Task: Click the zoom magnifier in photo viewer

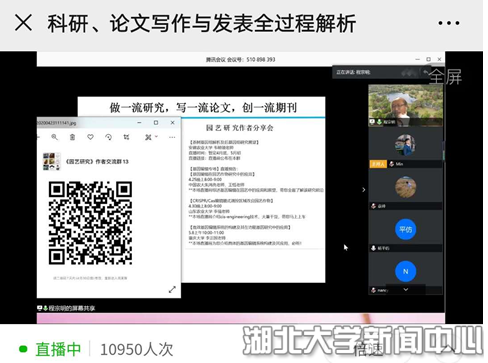Action: pyautogui.click(x=54, y=137)
